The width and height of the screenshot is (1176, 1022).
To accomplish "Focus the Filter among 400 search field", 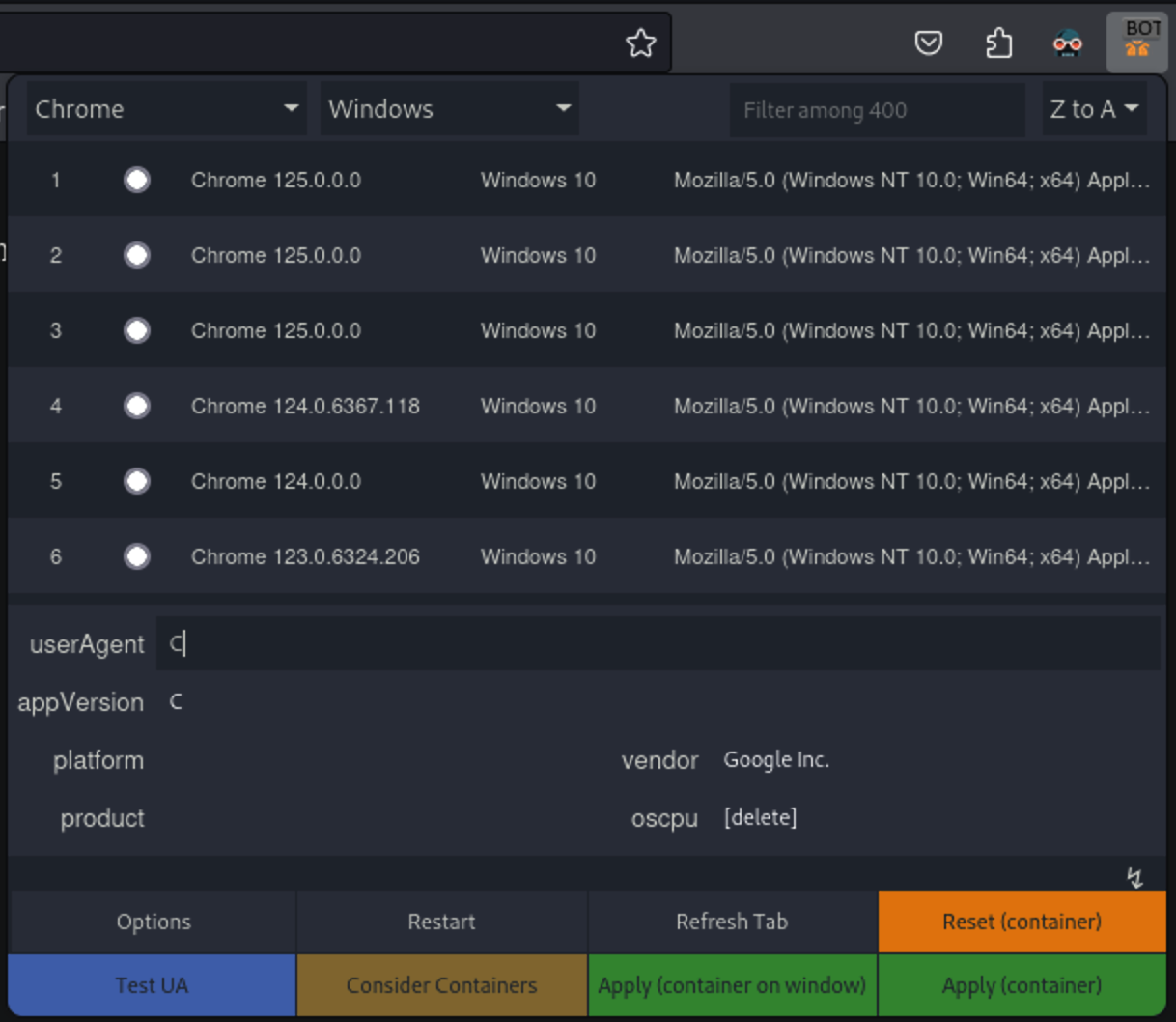I will pos(876,110).
